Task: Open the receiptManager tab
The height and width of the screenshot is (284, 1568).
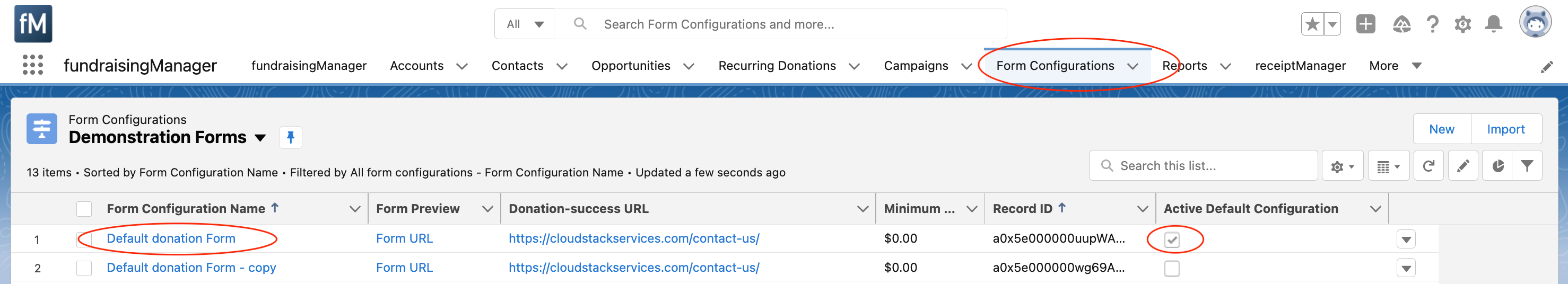Action: (1300, 66)
